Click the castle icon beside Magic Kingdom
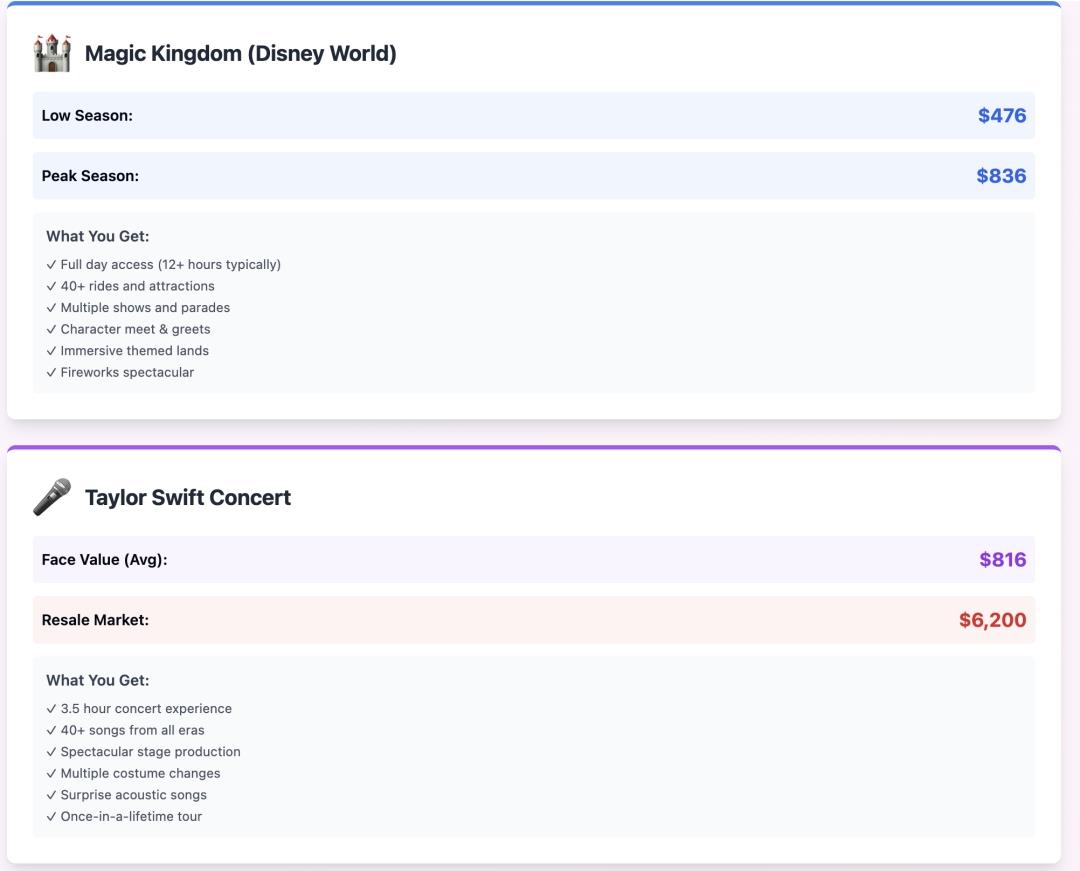The height and width of the screenshot is (871, 1080). coord(52,53)
